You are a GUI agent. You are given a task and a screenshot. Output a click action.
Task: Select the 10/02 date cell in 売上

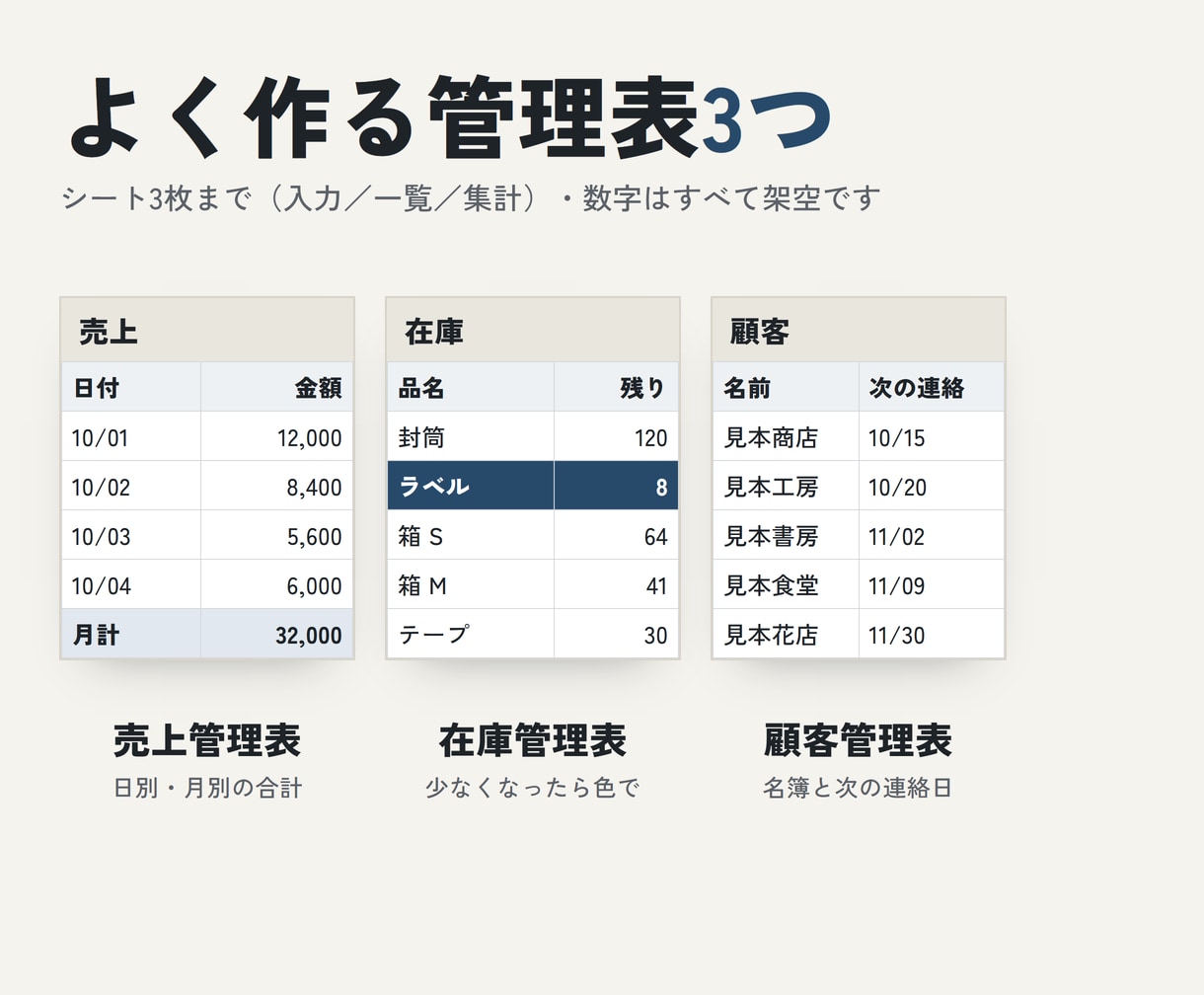[x=131, y=486]
